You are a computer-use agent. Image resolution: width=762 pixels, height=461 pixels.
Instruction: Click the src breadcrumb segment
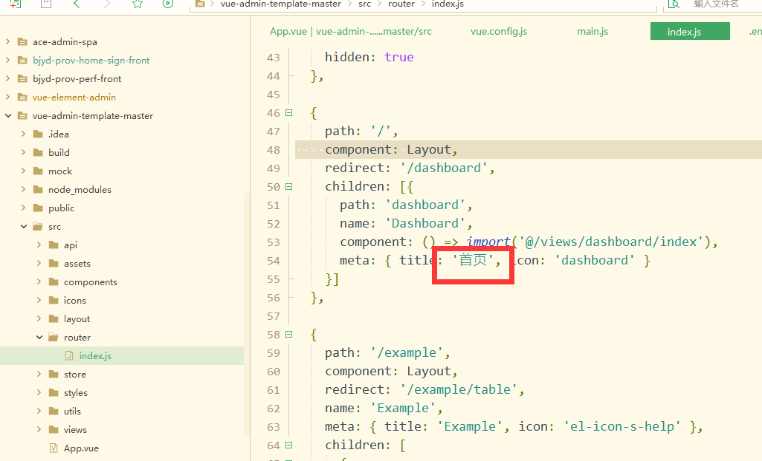[x=365, y=4]
